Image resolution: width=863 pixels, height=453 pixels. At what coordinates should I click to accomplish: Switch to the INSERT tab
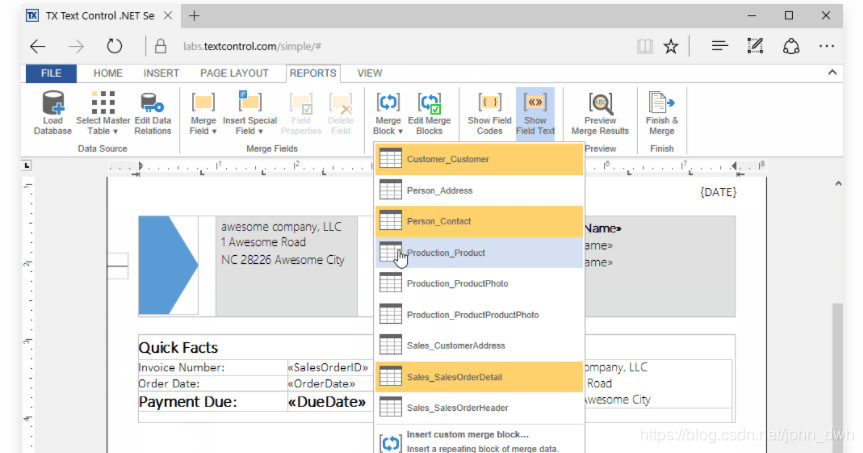click(161, 73)
